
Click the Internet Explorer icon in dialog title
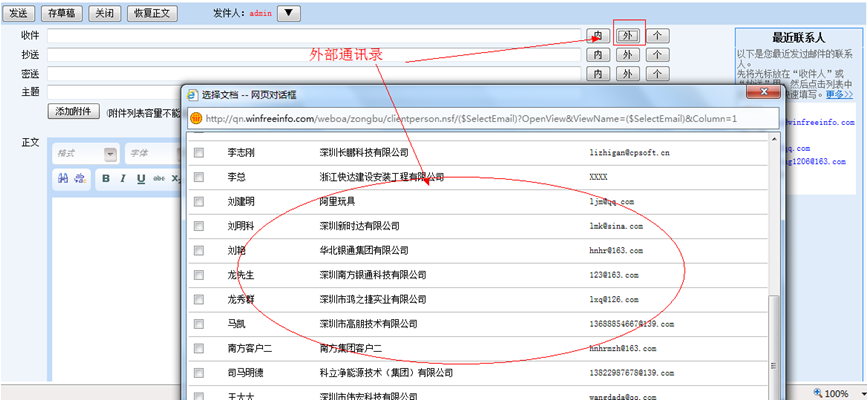pos(193,95)
